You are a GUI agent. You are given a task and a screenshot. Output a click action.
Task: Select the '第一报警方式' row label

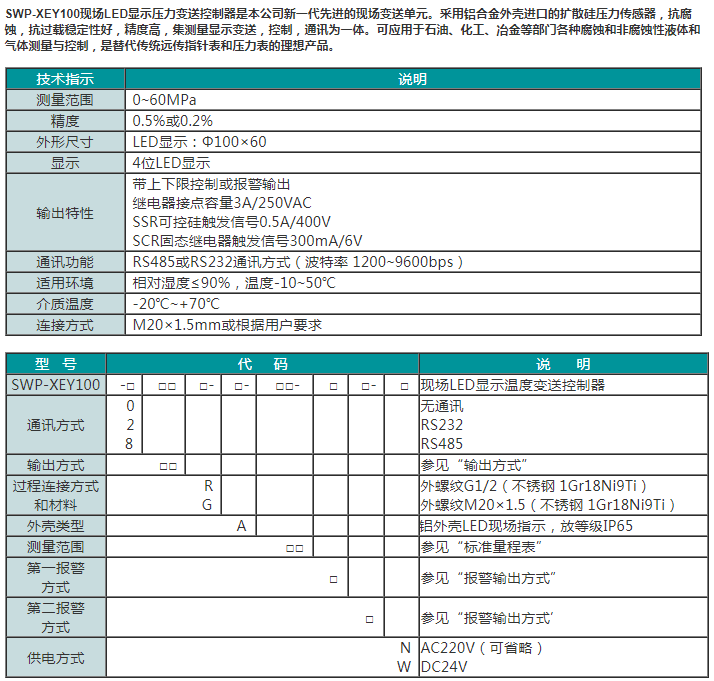tap(56, 578)
